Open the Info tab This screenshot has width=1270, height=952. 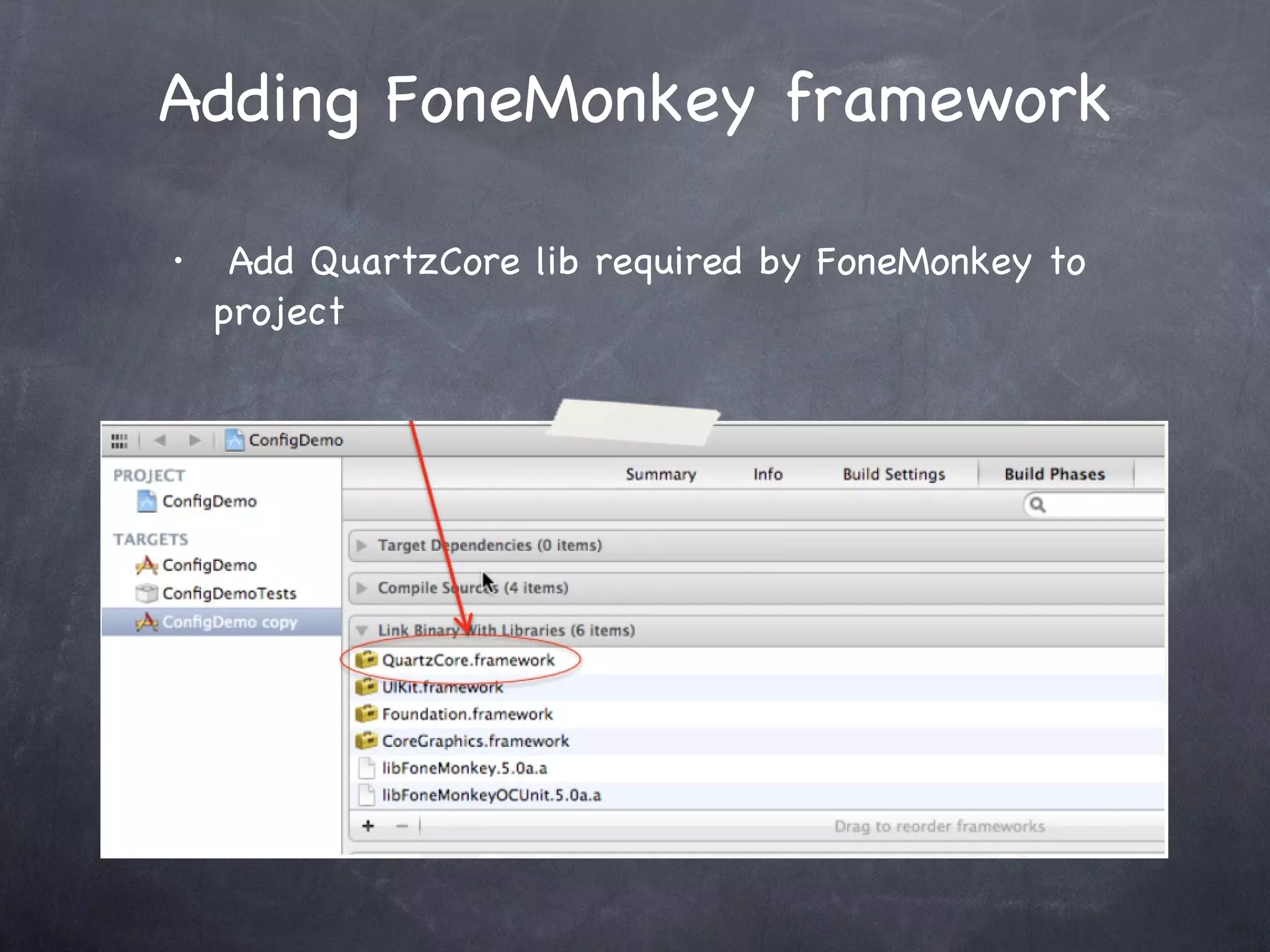pyautogui.click(x=768, y=474)
